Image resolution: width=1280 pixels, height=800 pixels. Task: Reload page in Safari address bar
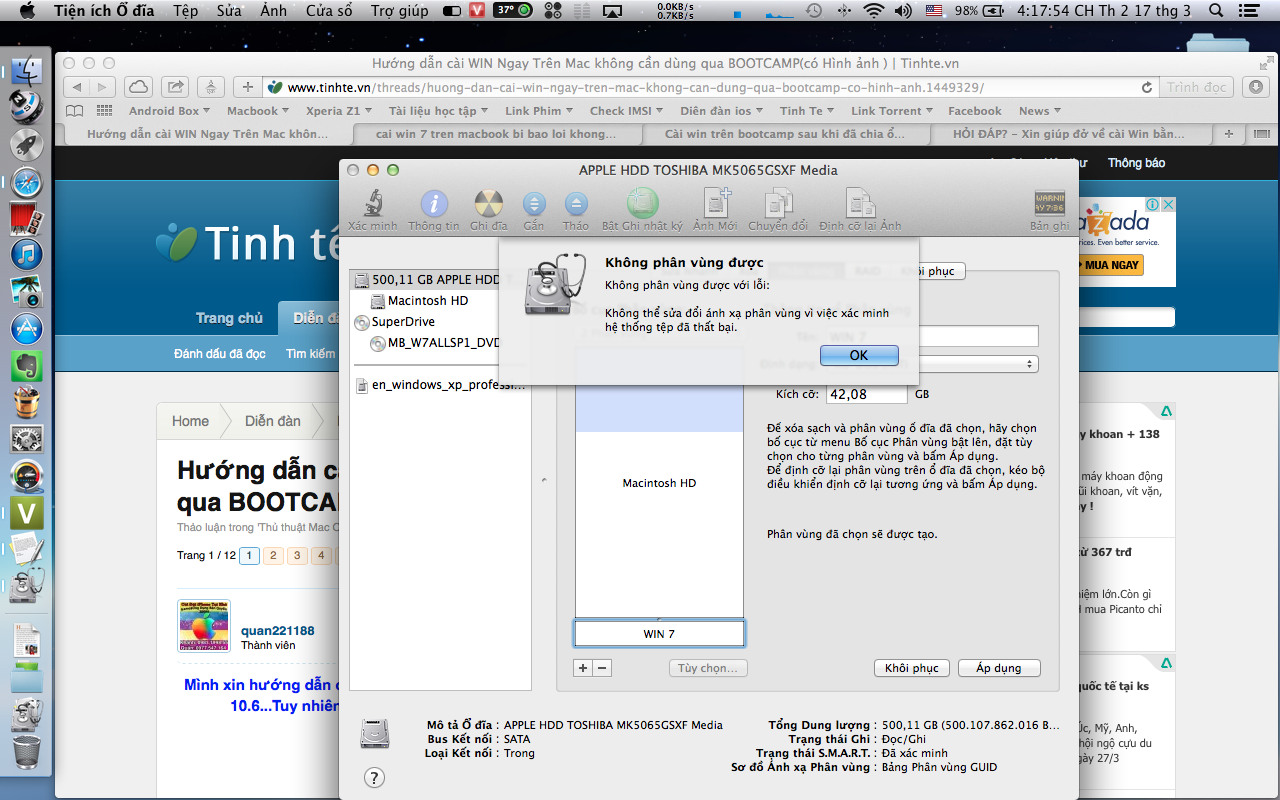point(1146,87)
